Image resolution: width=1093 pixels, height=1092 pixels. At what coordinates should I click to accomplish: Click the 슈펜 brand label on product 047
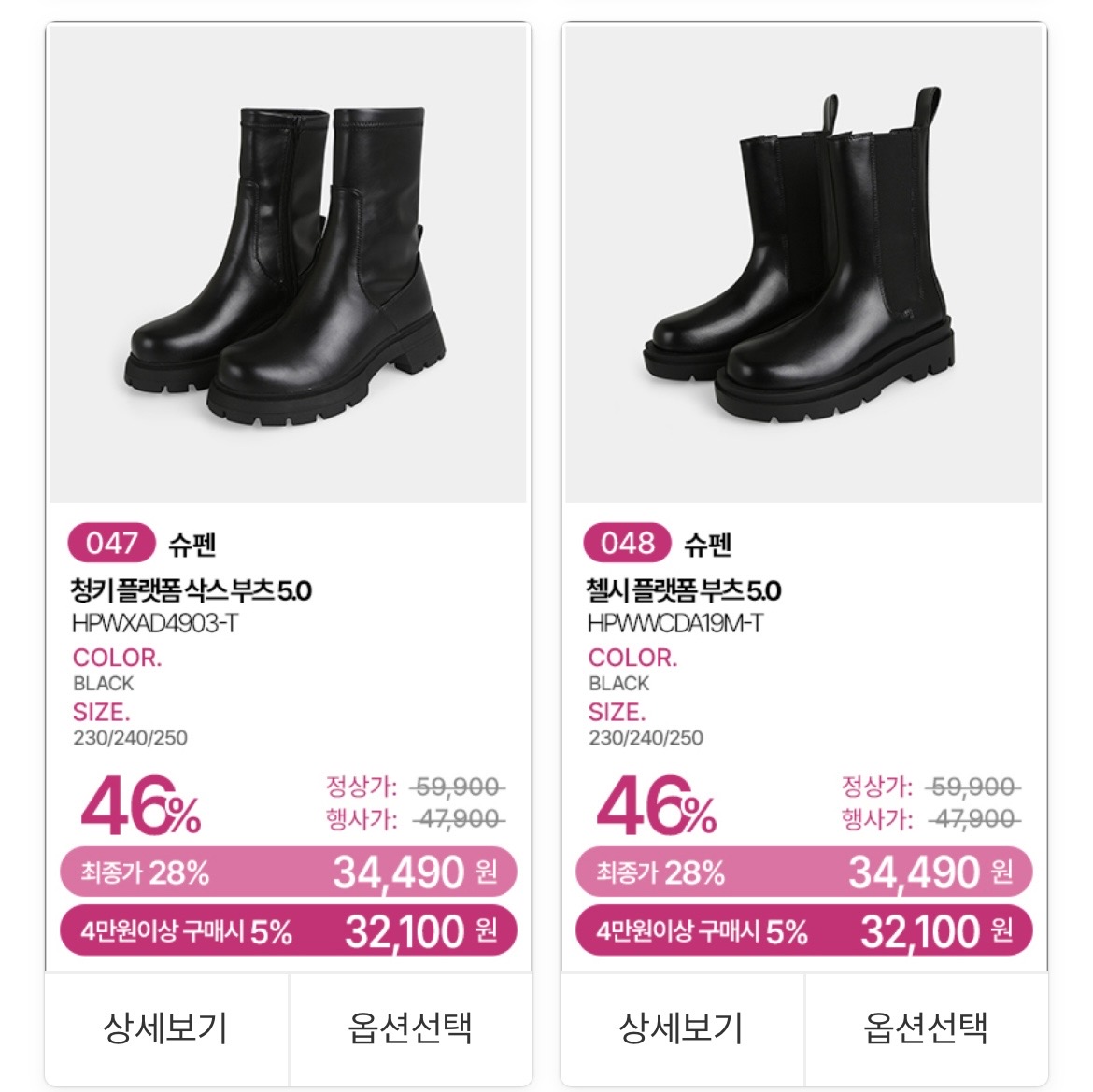pyautogui.click(x=193, y=544)
